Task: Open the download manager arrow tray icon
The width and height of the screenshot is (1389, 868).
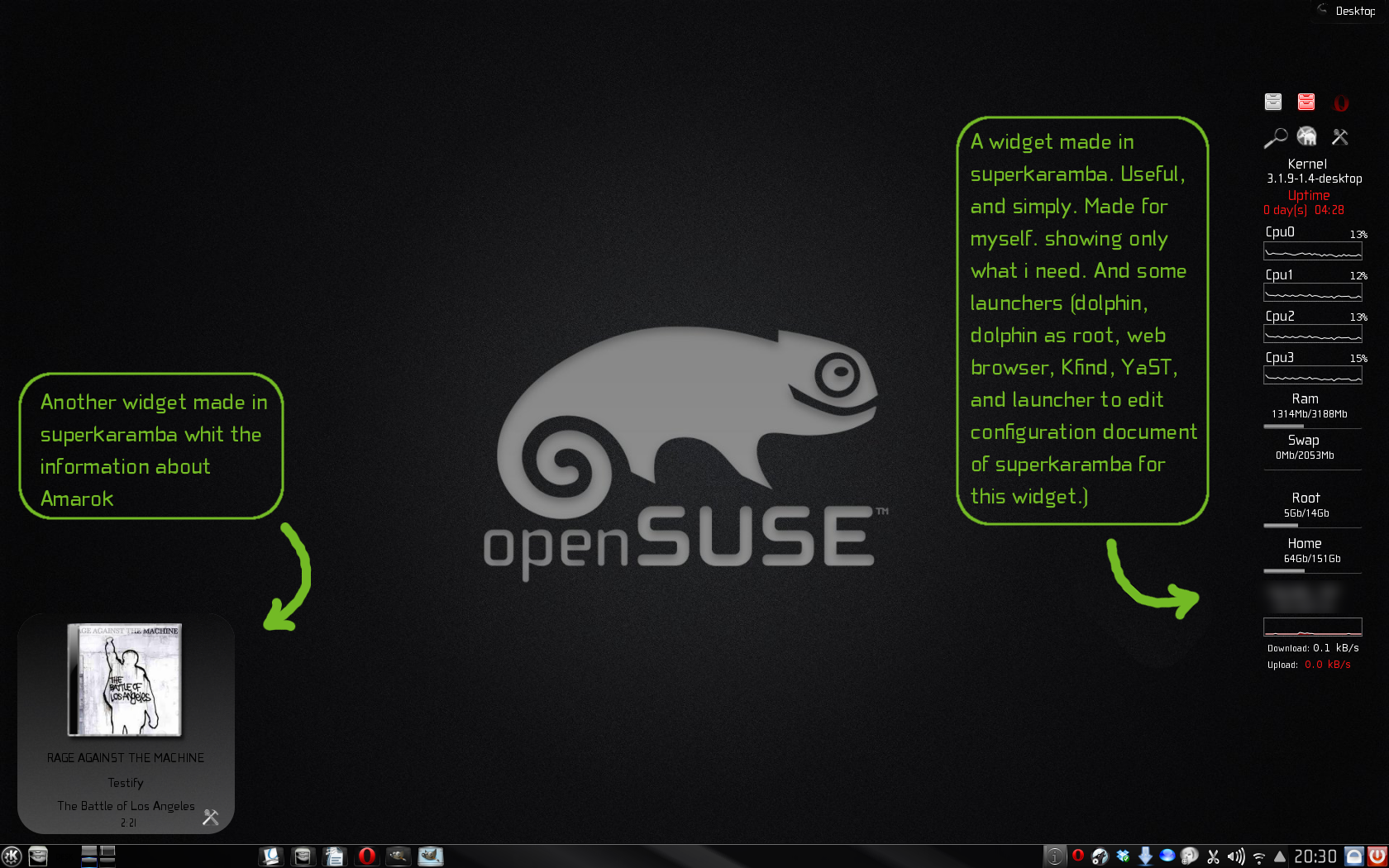Action: coord(1145,856)
